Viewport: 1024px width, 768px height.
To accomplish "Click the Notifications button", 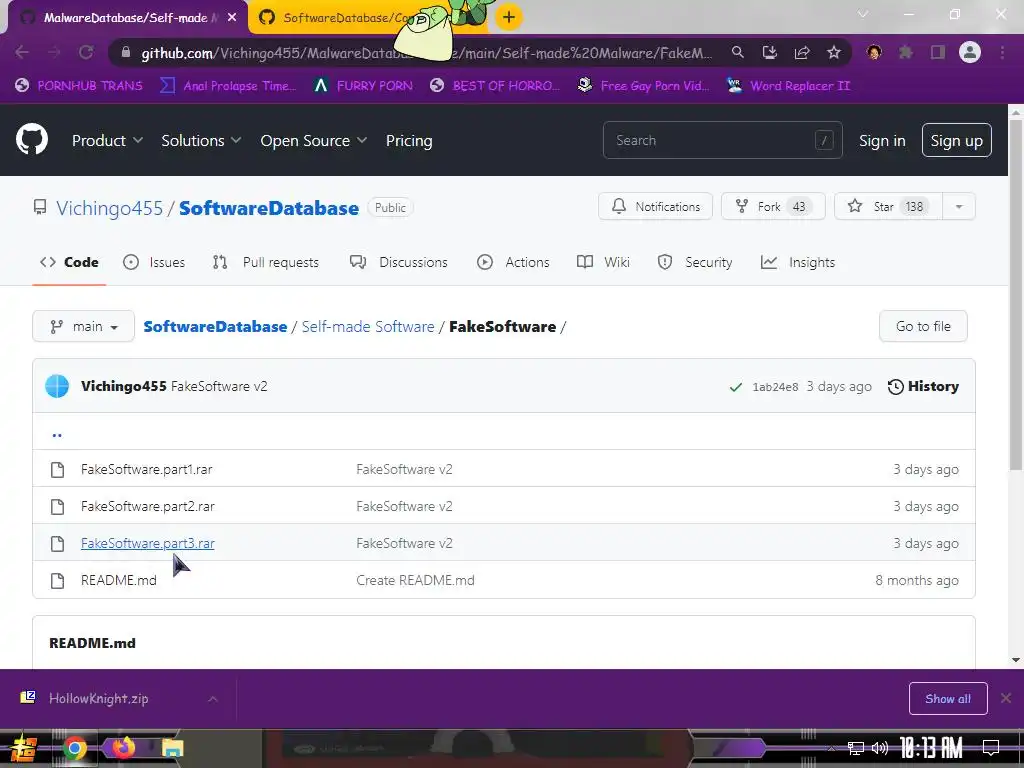I will click(655, 206).
